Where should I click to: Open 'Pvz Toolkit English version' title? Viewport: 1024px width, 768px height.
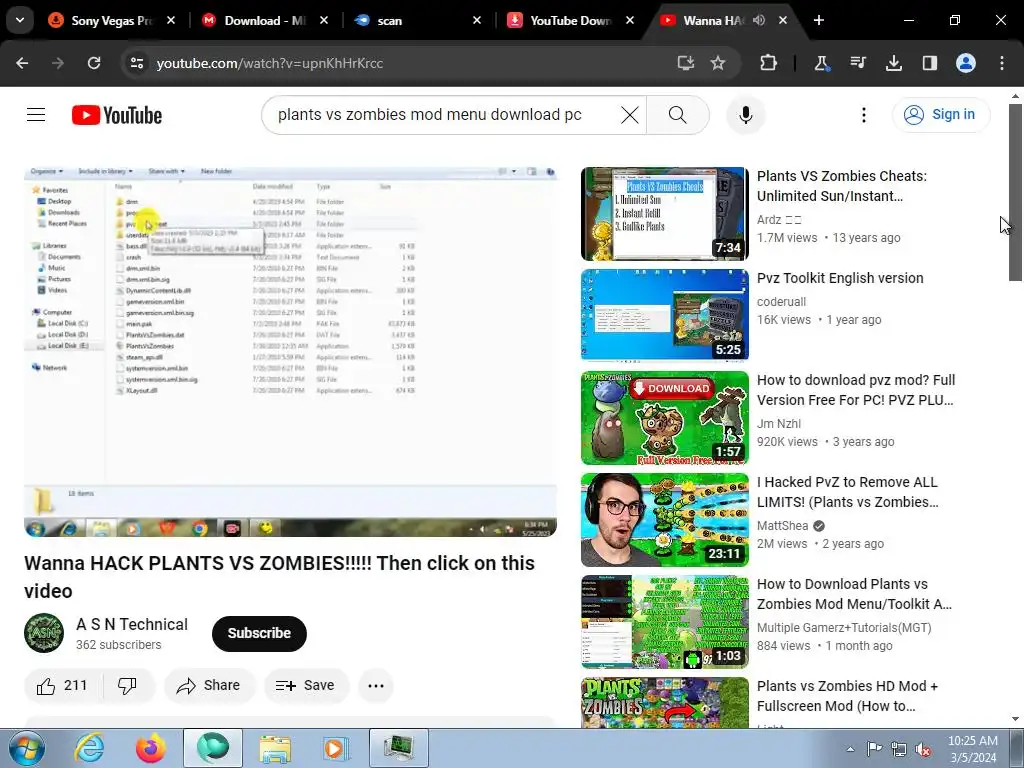pyautogui.click(x=840, y=278)
